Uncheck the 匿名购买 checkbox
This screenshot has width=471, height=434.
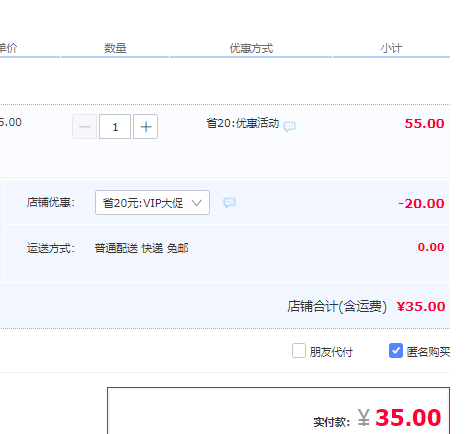(x=396, y=351)
